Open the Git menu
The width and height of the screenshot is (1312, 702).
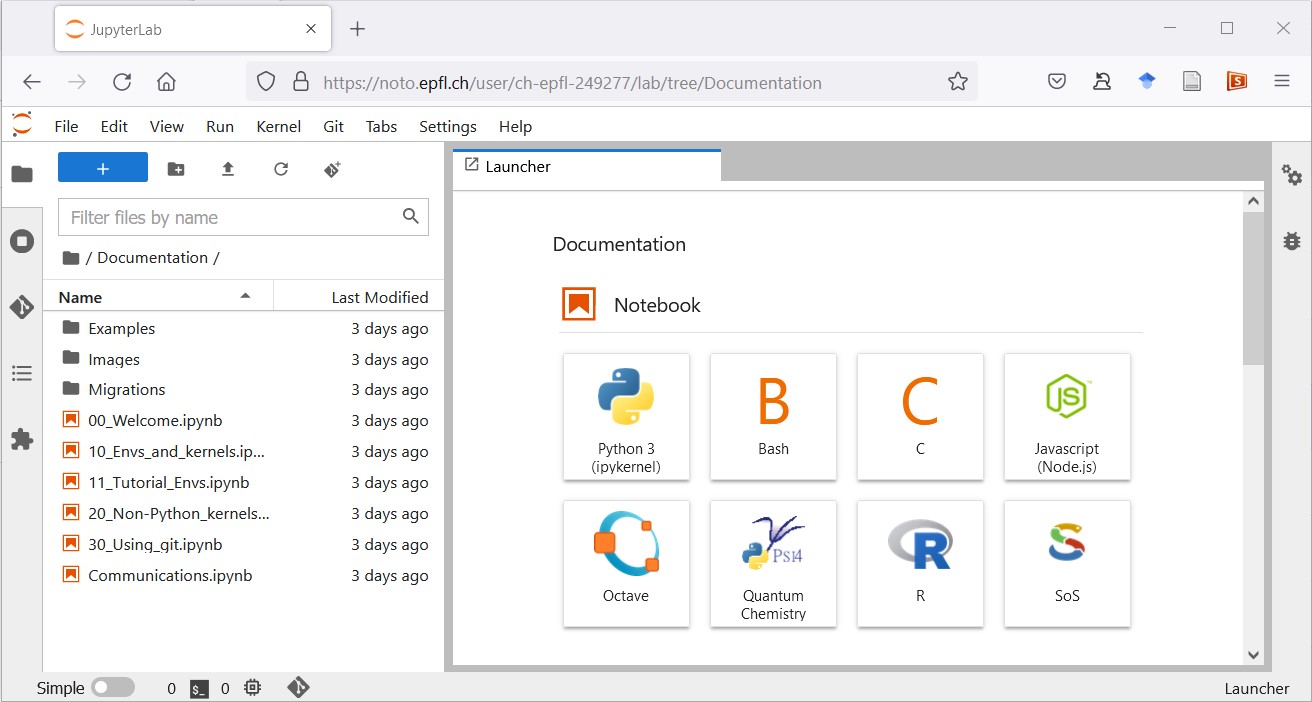point(333,126)
